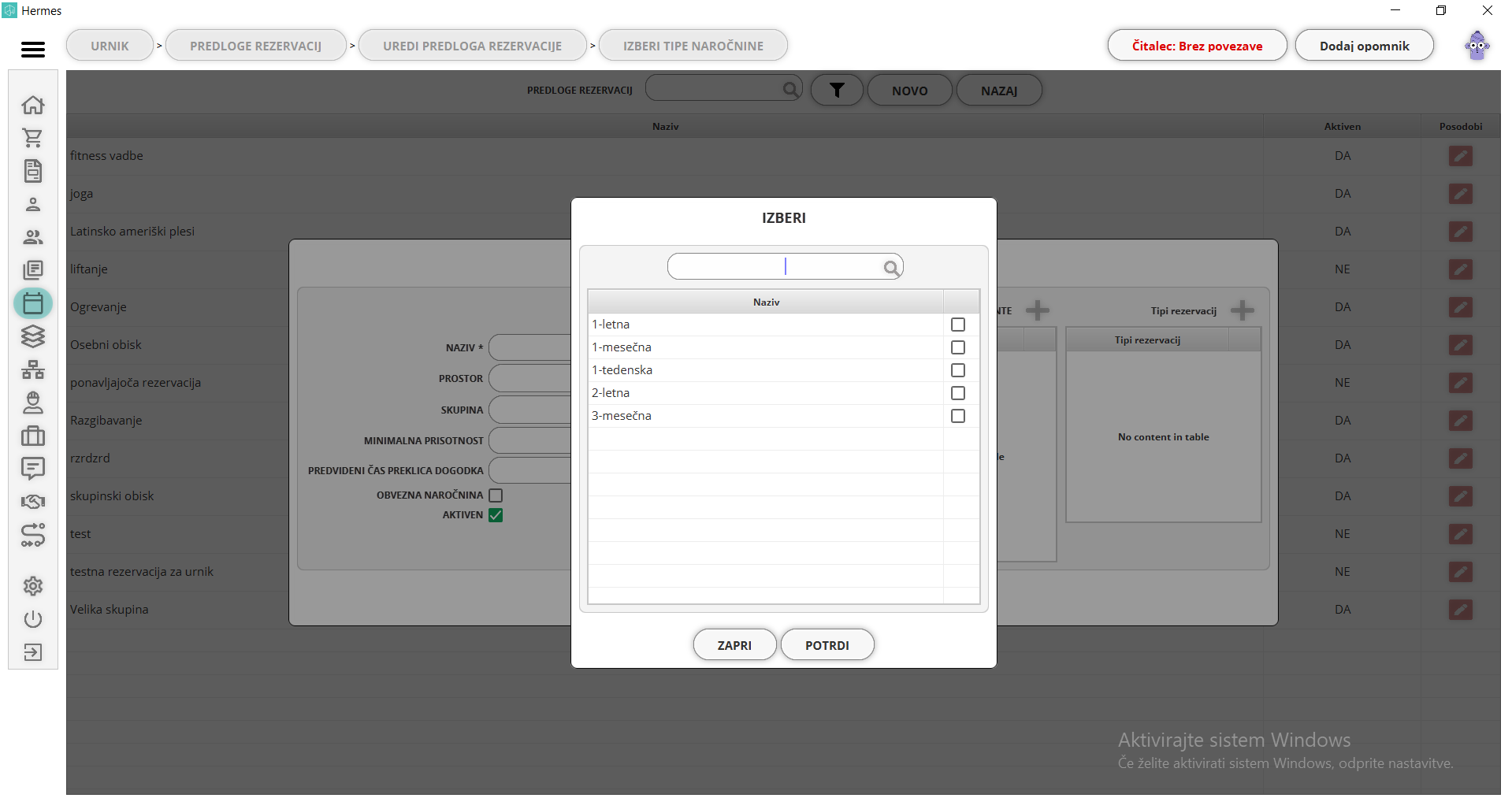
Task: Click the MINIMALNA PRISOTNOST input field
Action: coord(529,440)
